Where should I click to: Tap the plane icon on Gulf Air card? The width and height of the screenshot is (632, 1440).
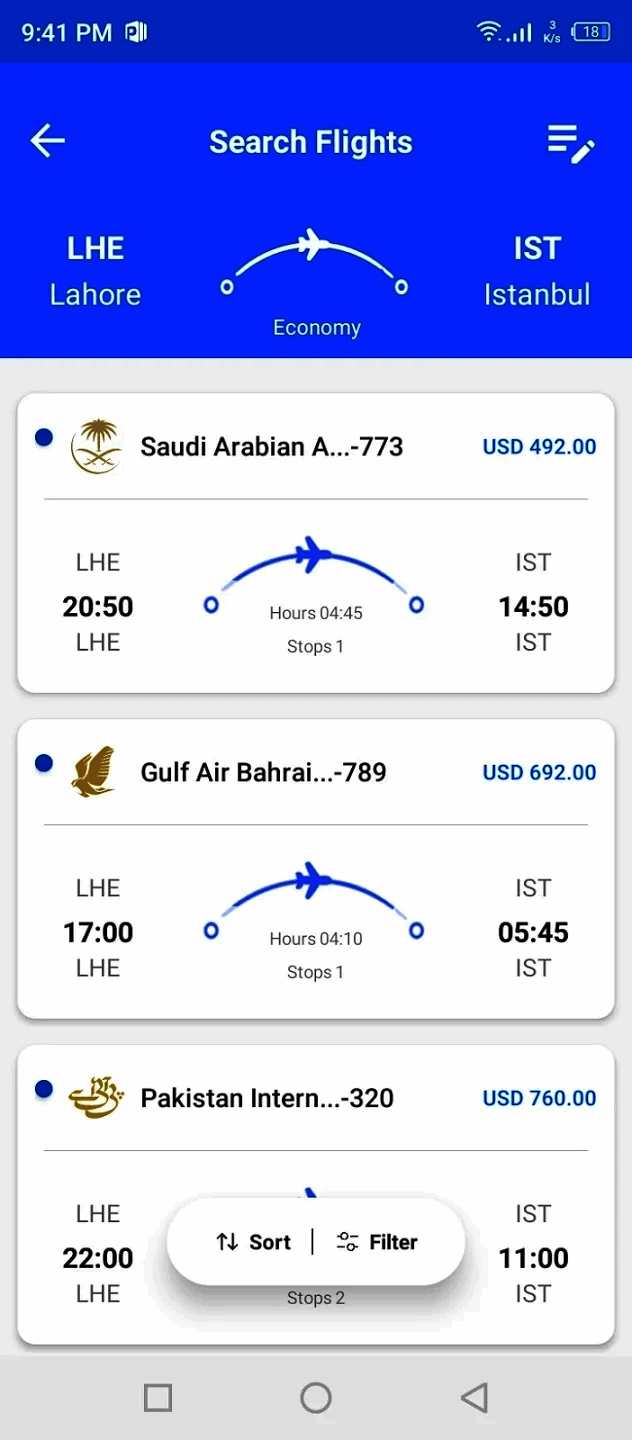click(x=313, y=879)
